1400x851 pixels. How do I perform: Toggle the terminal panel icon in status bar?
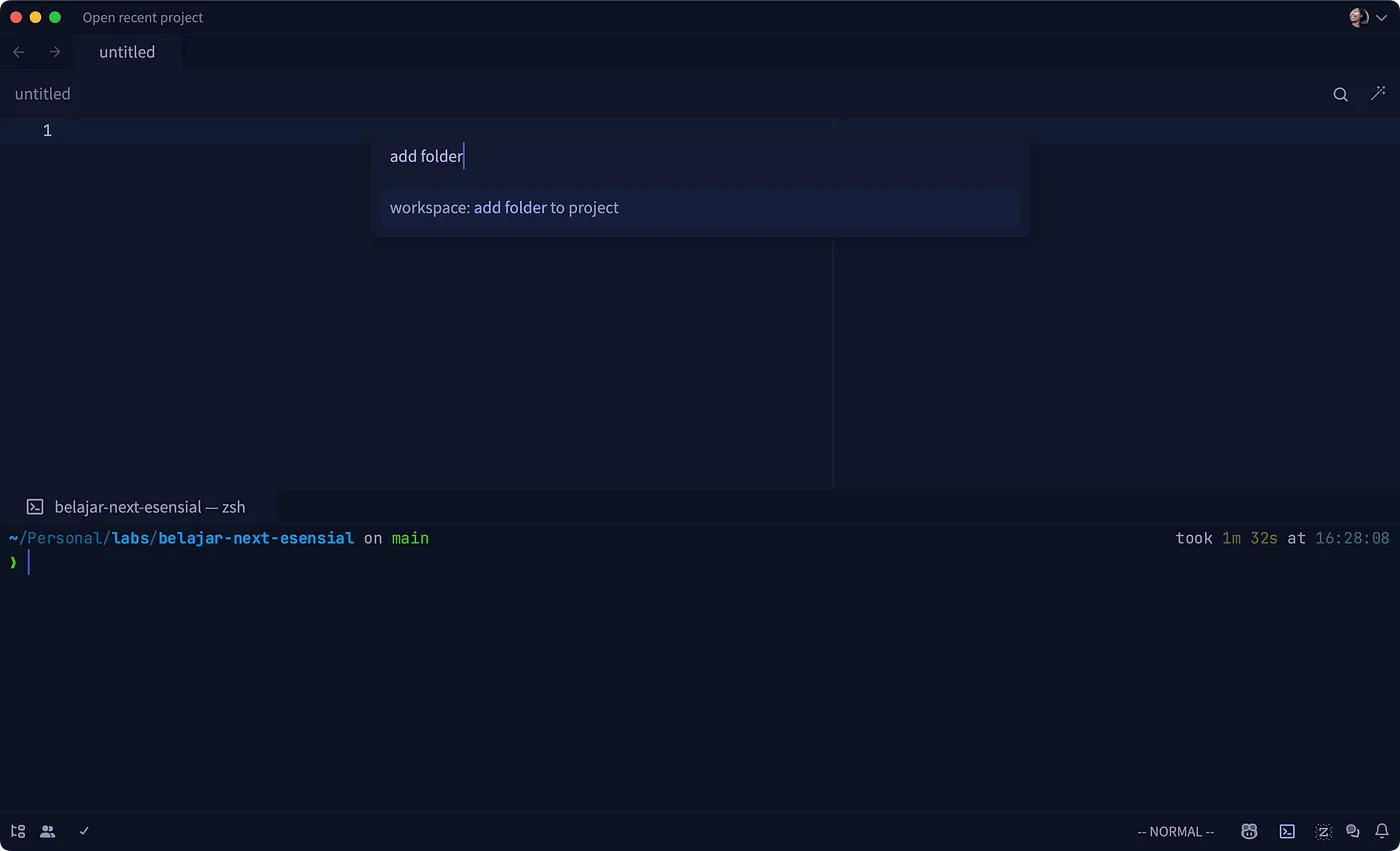[1287, 831]
